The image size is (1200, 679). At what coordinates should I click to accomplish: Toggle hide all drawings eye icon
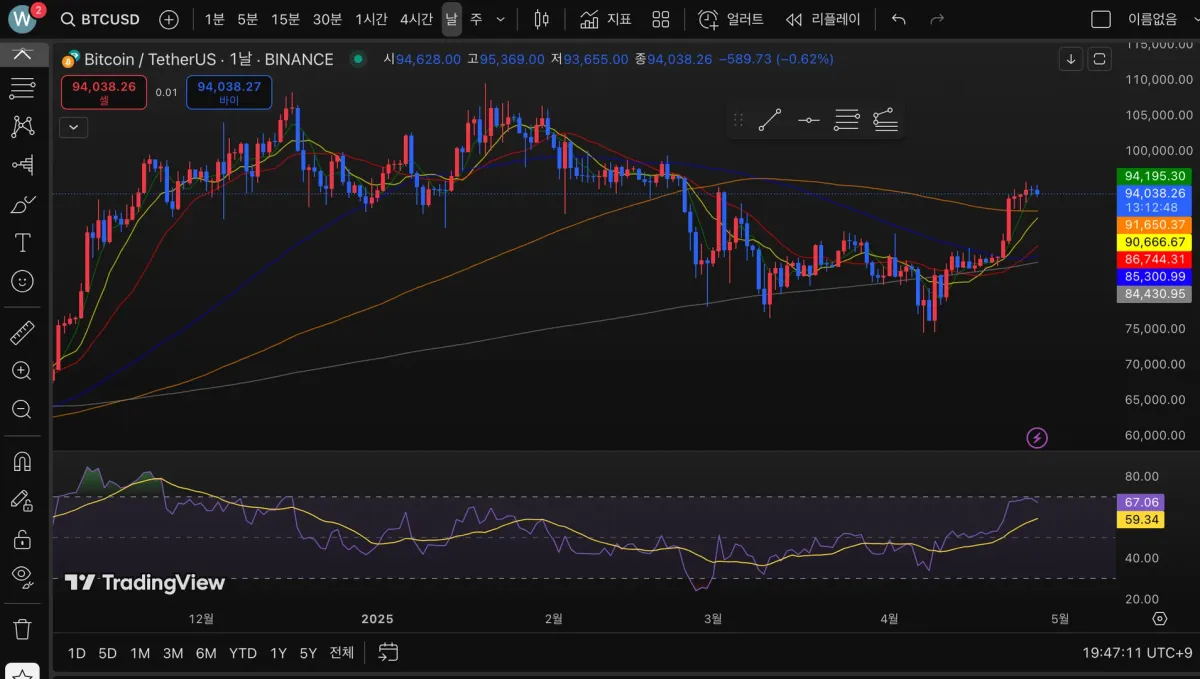[x=22, y=575]
